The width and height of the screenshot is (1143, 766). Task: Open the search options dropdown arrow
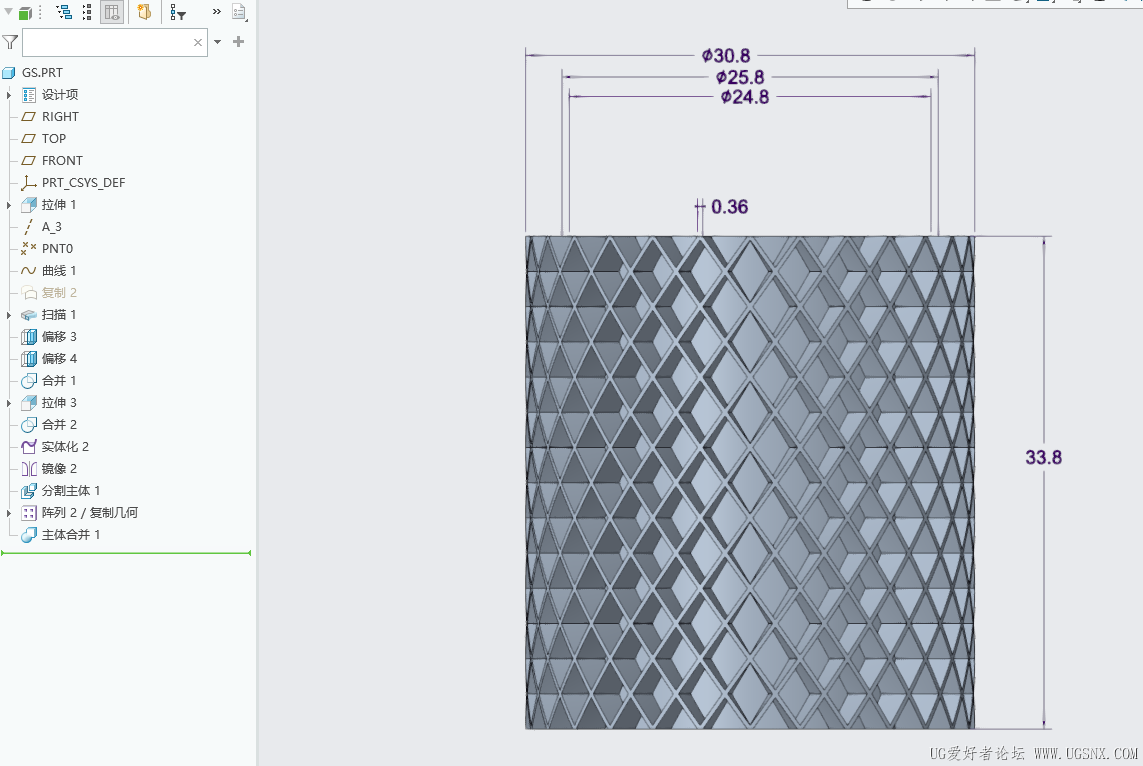coord(217,42)
